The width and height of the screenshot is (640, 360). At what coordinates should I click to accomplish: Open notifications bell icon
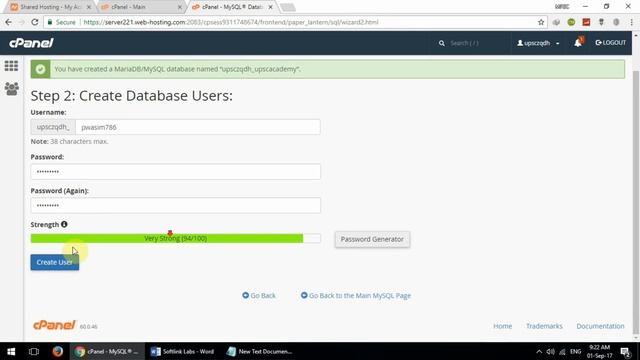pyautogui.click(x=578, y=42)
